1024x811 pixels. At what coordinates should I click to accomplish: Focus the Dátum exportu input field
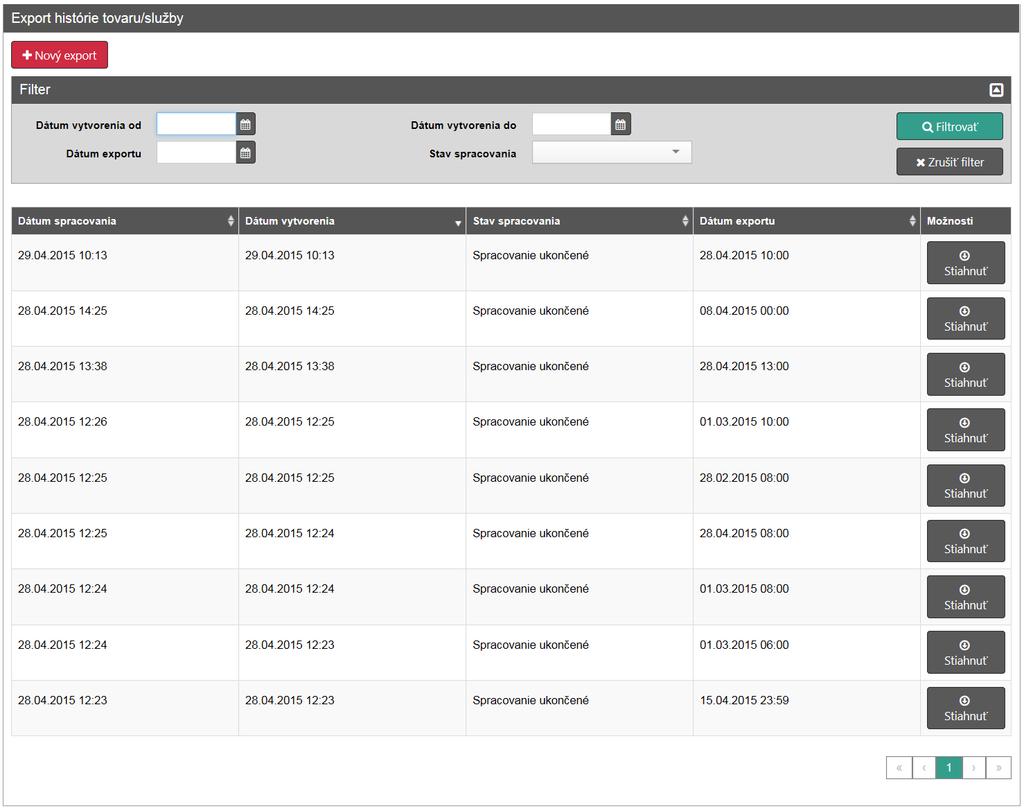click(x=196, y=153)
